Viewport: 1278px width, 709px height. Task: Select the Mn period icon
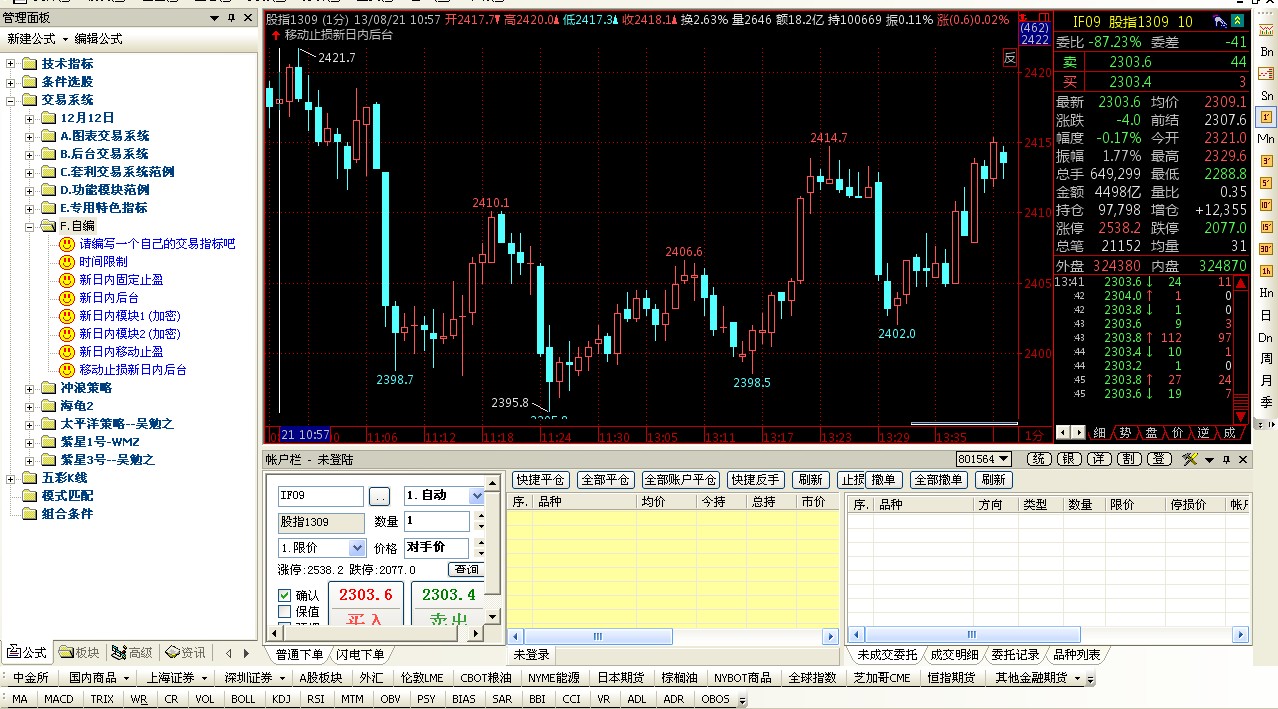tap(1266, 138)
